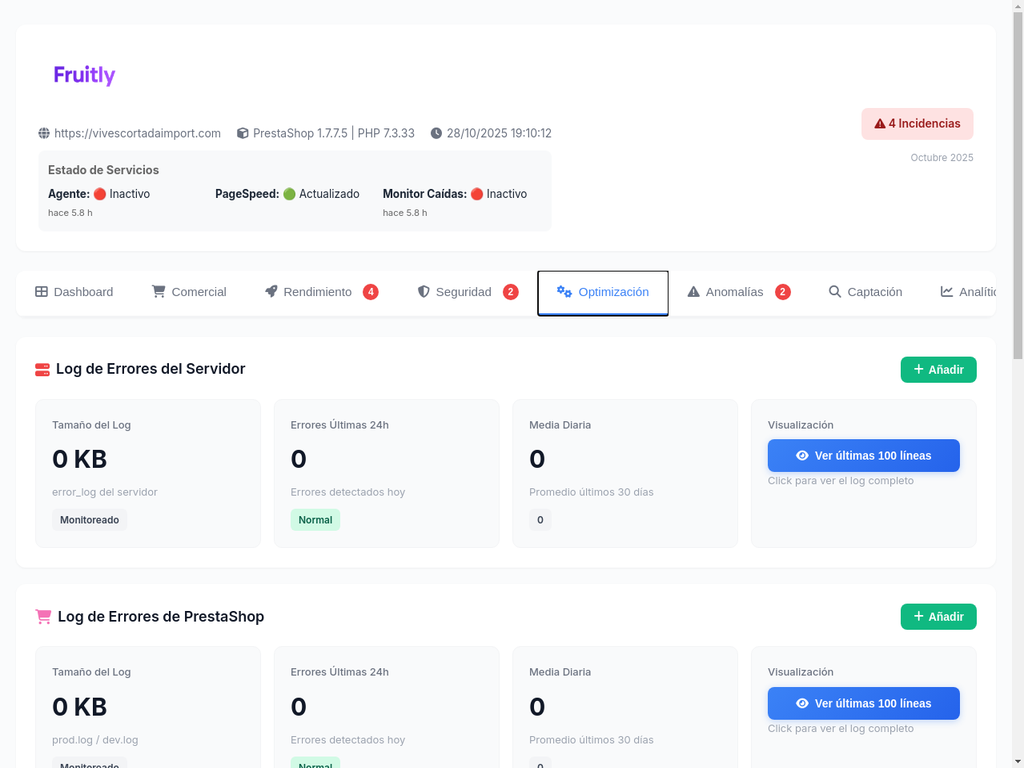Select the Optimización gears icon
The width and height of the screenshot is (1024, 768).
(x=563, y=292)
